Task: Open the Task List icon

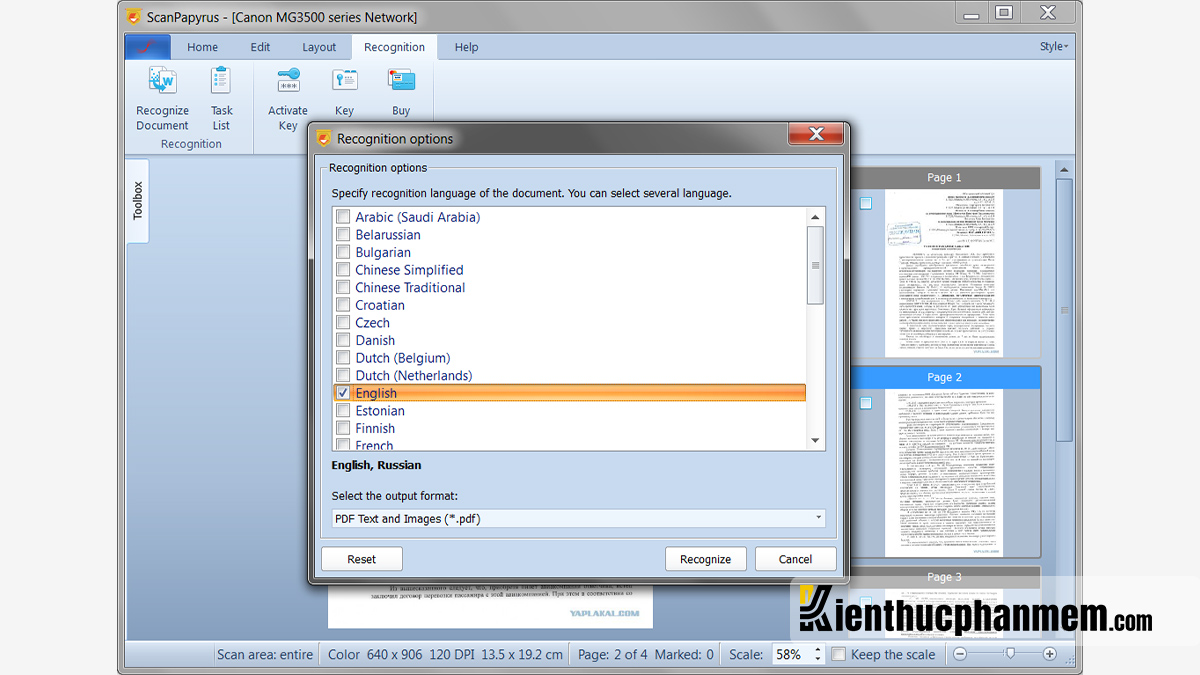Action: coord(221,80)
